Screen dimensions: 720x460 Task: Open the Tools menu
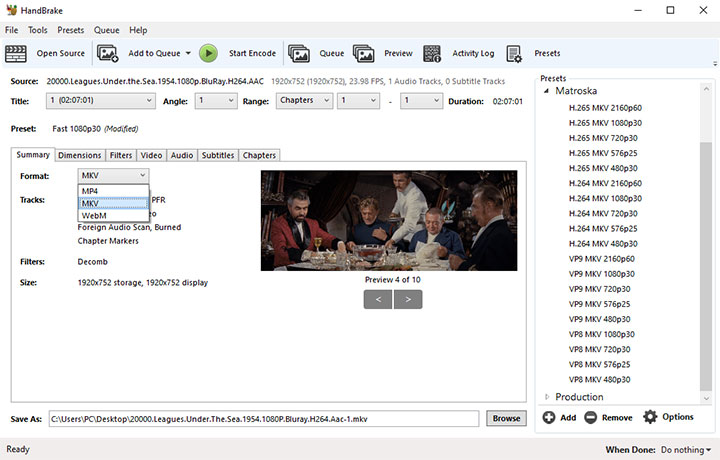tap(38, 30)
